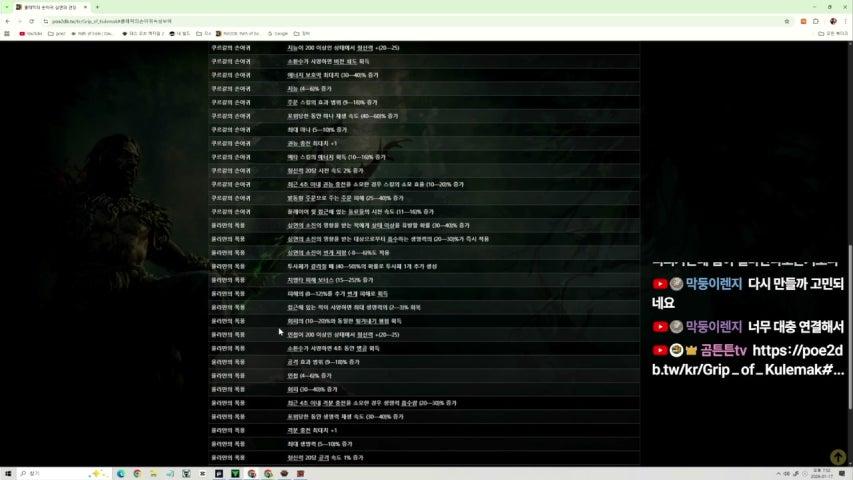Open a new browser tab
This screenshot has height=480, width=853.
pyautogui.click(x=97, y=7)
